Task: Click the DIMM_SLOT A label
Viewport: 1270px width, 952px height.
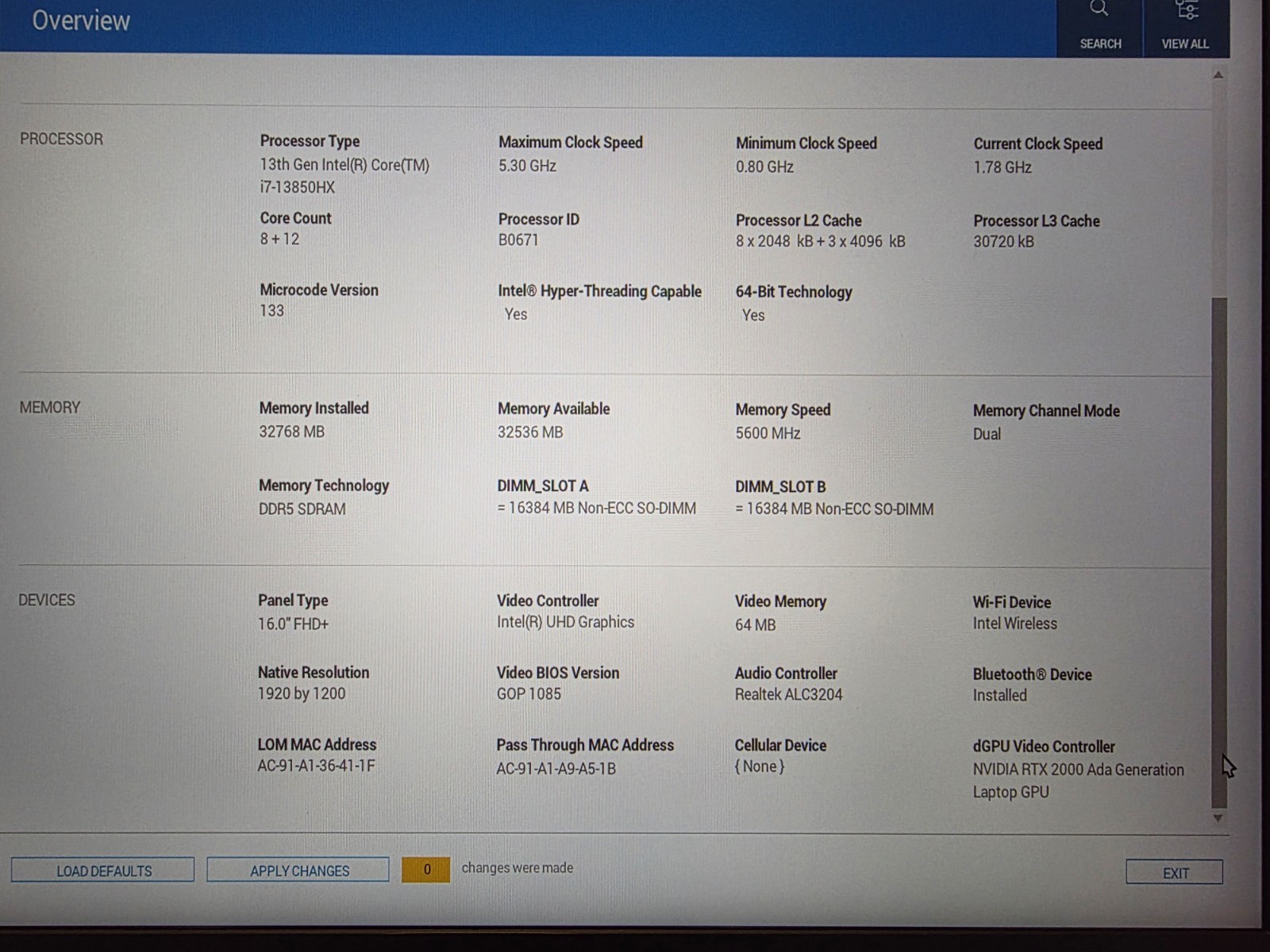Action: pos(543,486)
